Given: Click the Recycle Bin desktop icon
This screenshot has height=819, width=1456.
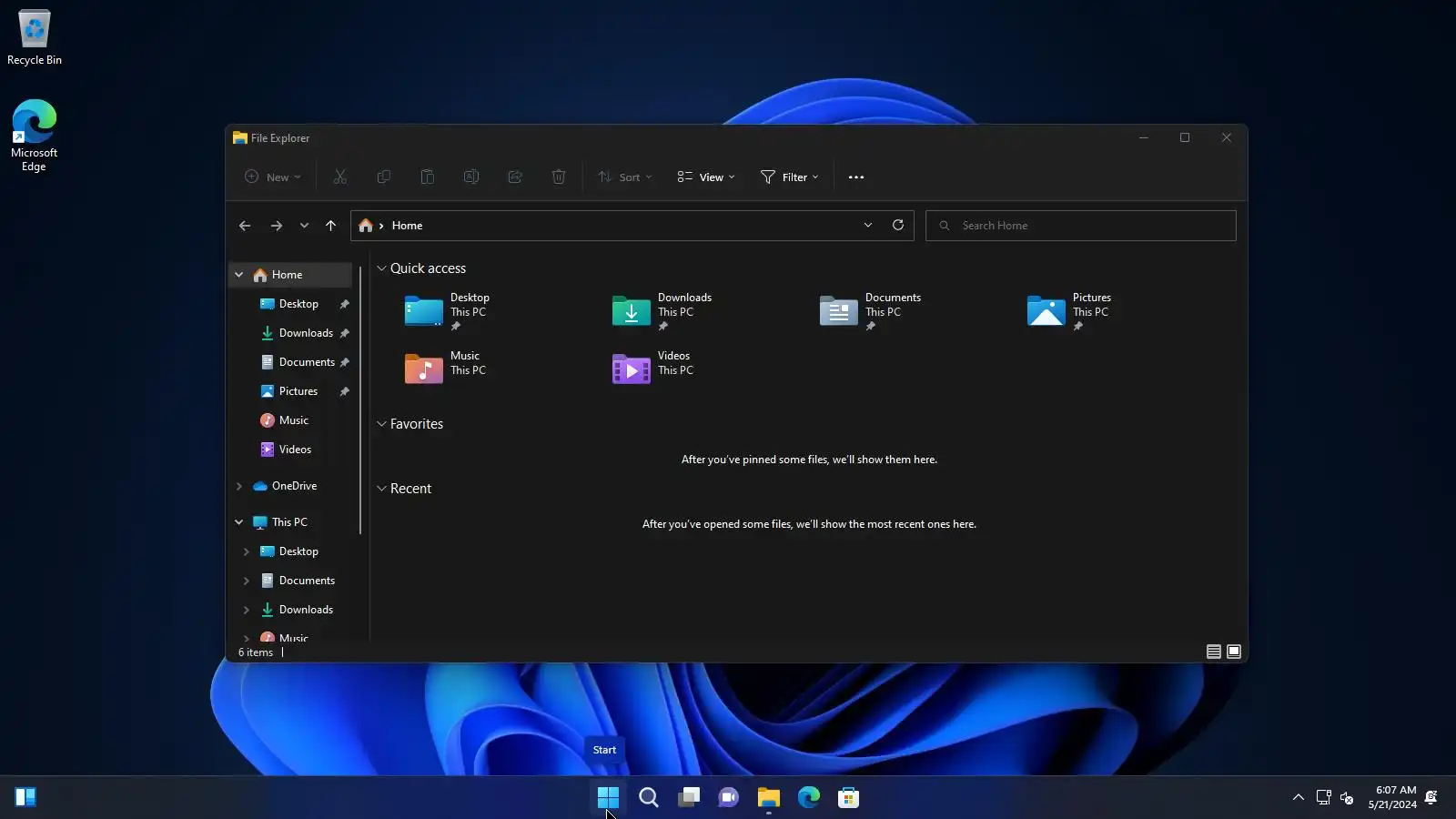Looking at the screenshot, I should coord(35,38).
